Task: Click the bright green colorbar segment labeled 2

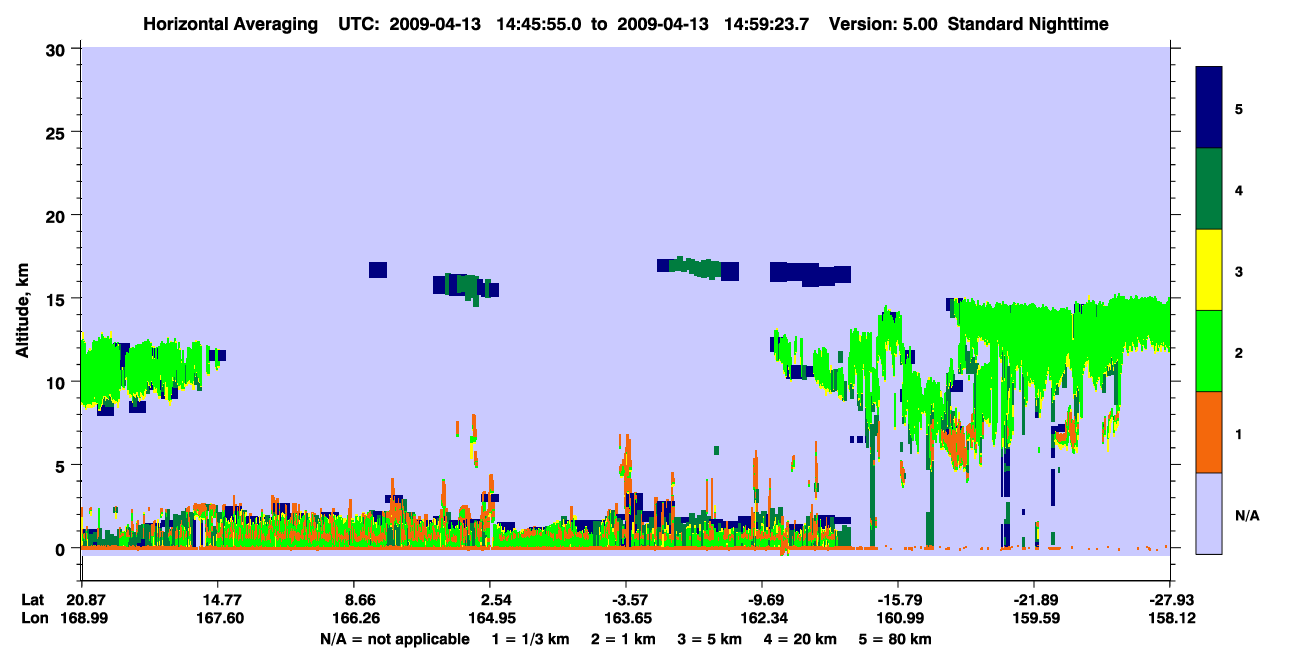Action: (1209, 351)
